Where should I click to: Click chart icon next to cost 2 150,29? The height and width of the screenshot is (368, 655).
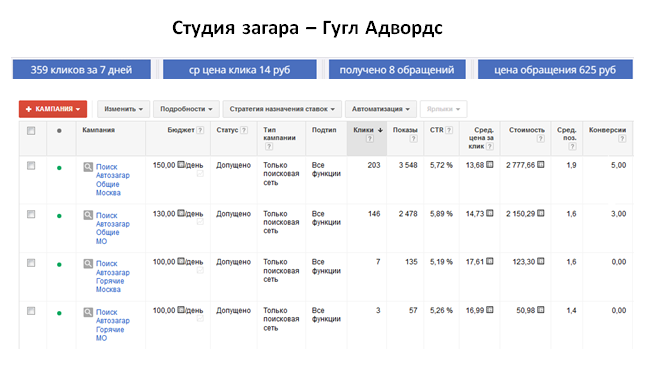(541, 213)
